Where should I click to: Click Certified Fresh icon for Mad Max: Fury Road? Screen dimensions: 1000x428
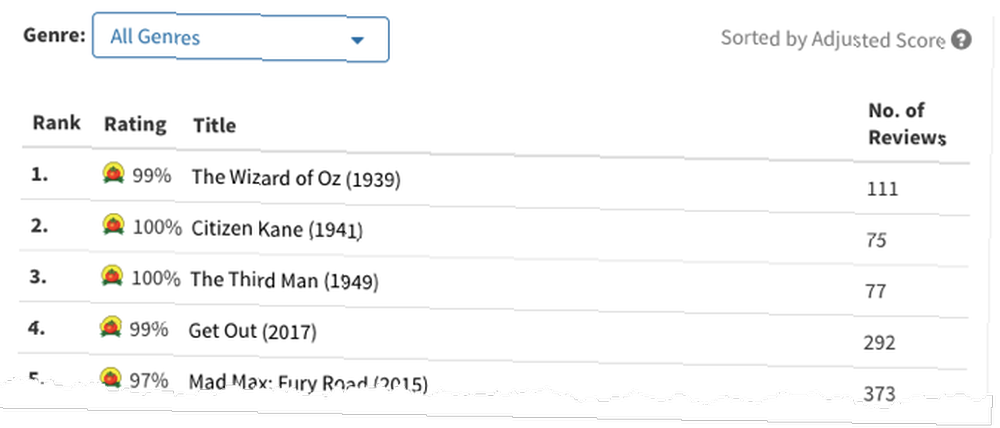(112, 378)
